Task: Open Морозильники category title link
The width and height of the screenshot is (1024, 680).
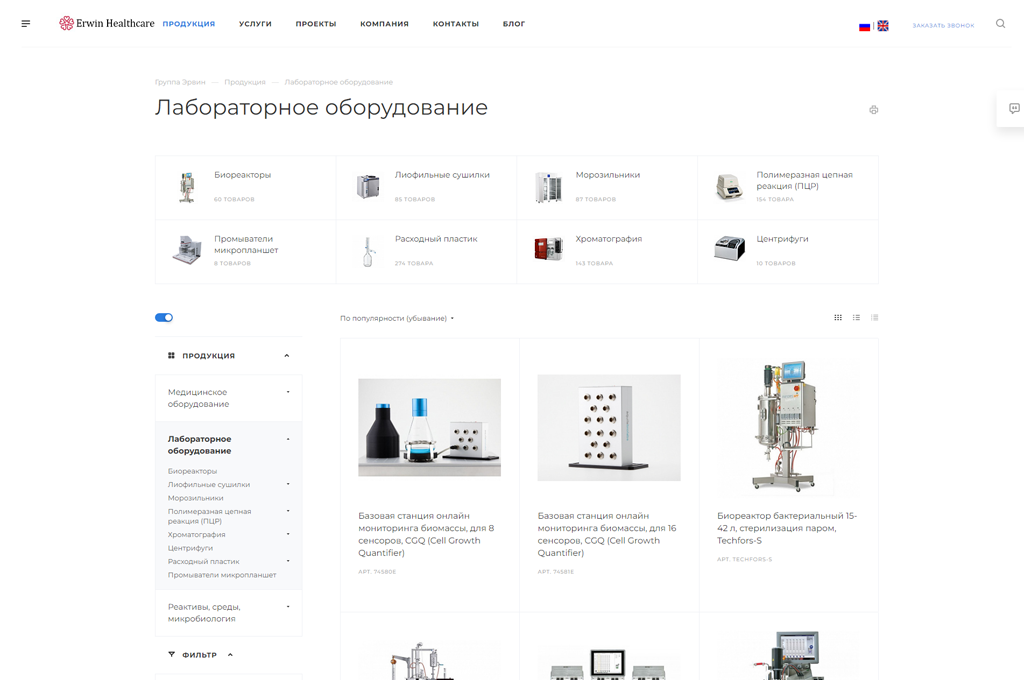Action: 608,175
